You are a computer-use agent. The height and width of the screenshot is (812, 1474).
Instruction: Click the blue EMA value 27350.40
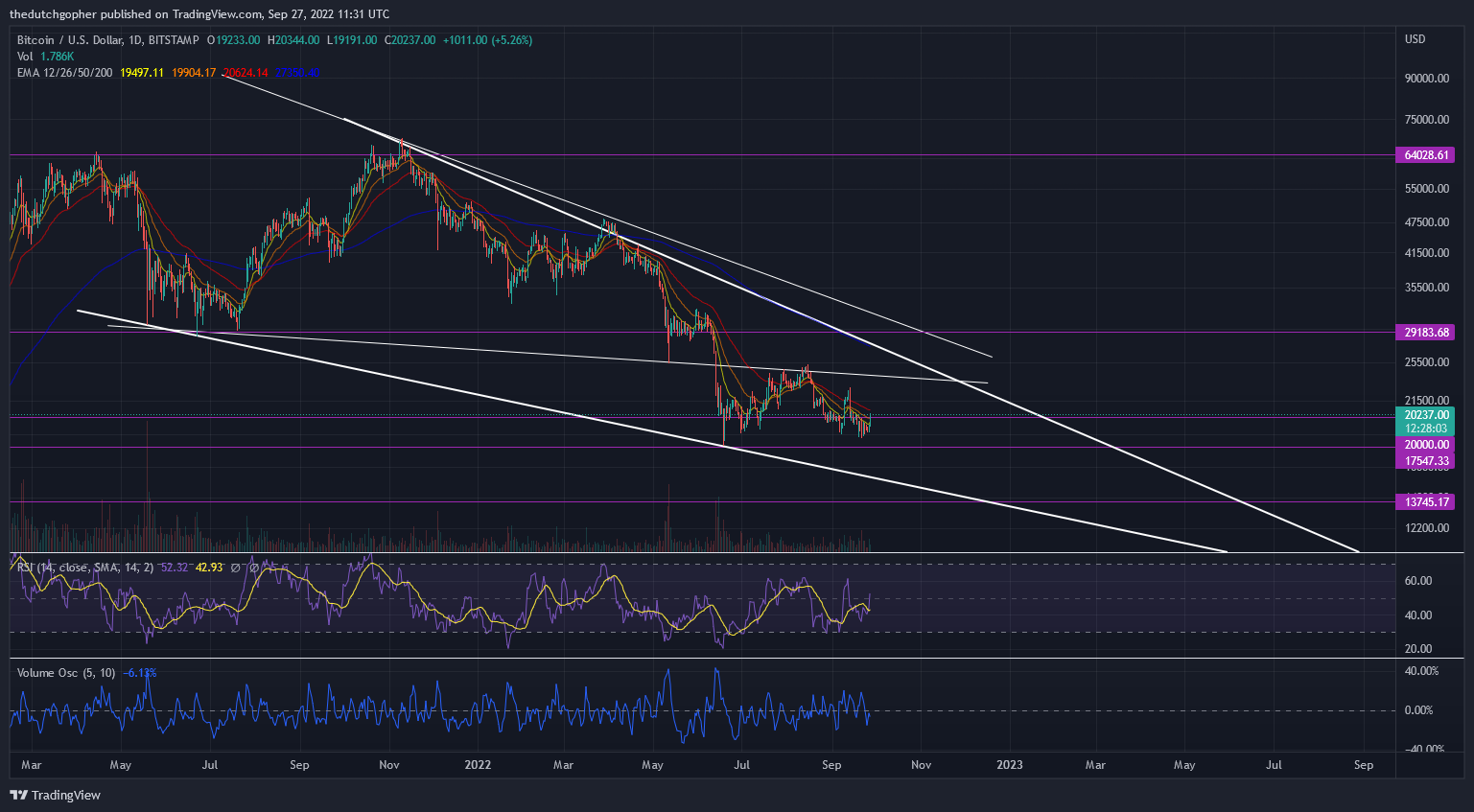pos(297,73)
